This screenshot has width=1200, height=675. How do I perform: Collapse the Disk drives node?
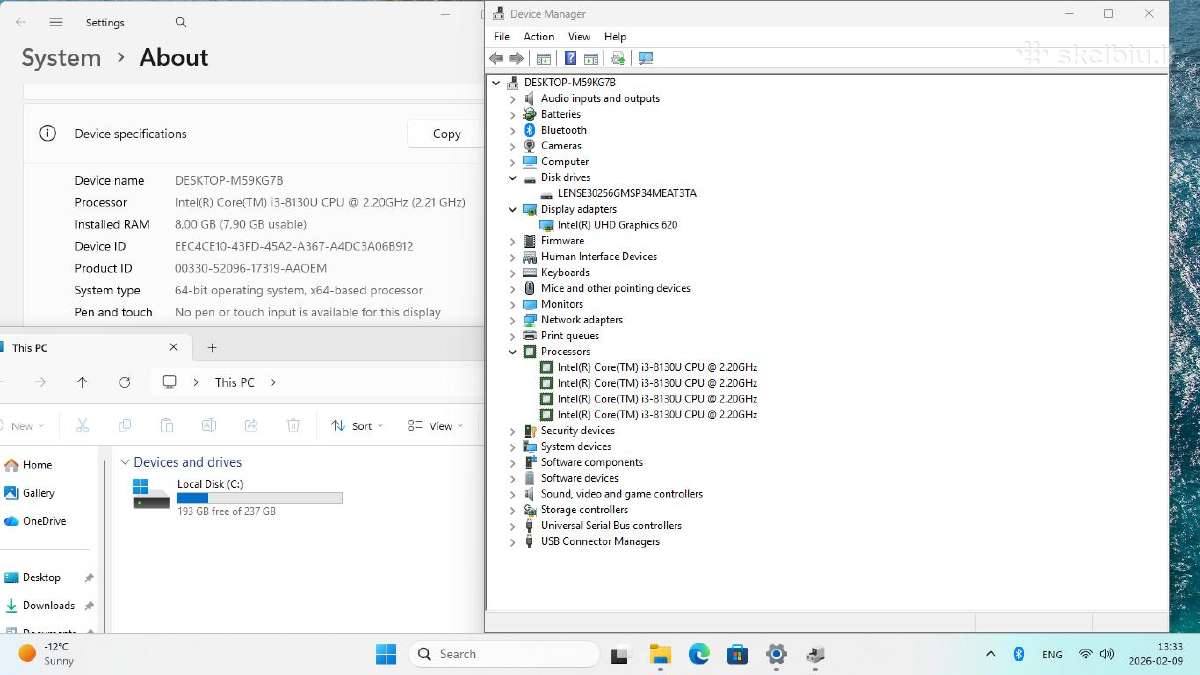point(513,178)
